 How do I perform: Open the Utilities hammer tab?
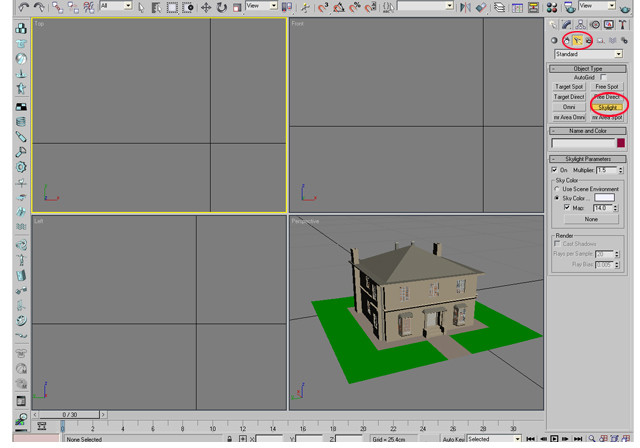click(622, 24)
